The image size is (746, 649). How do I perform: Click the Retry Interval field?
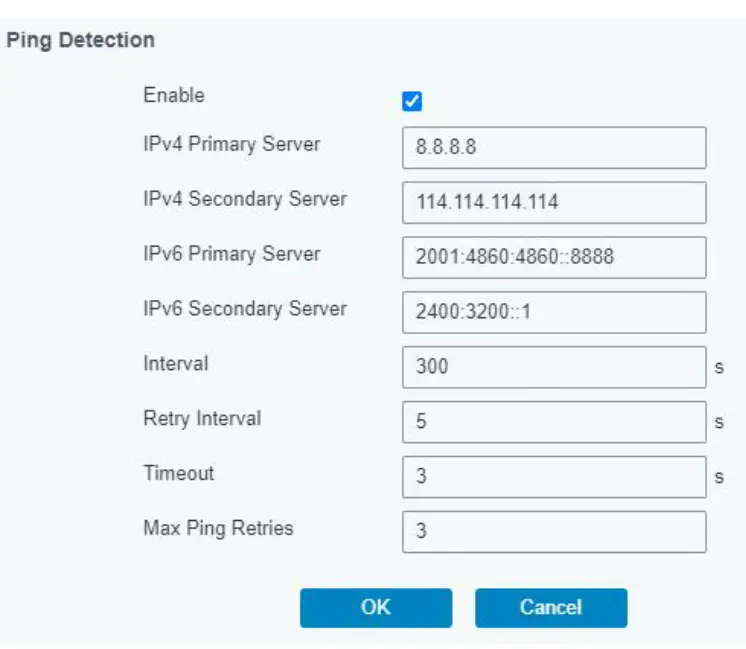(554, 422)
